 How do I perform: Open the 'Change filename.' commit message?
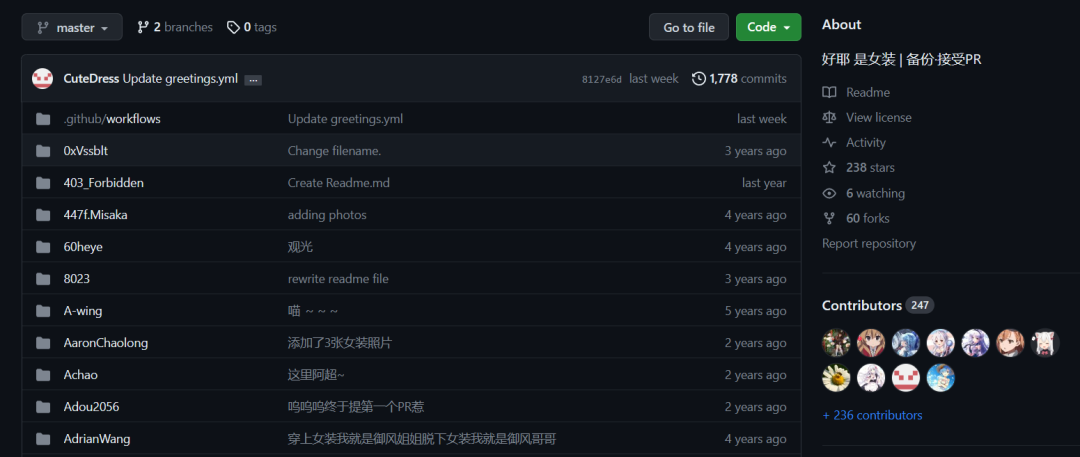pyautogui.click(x=334, y=151)
